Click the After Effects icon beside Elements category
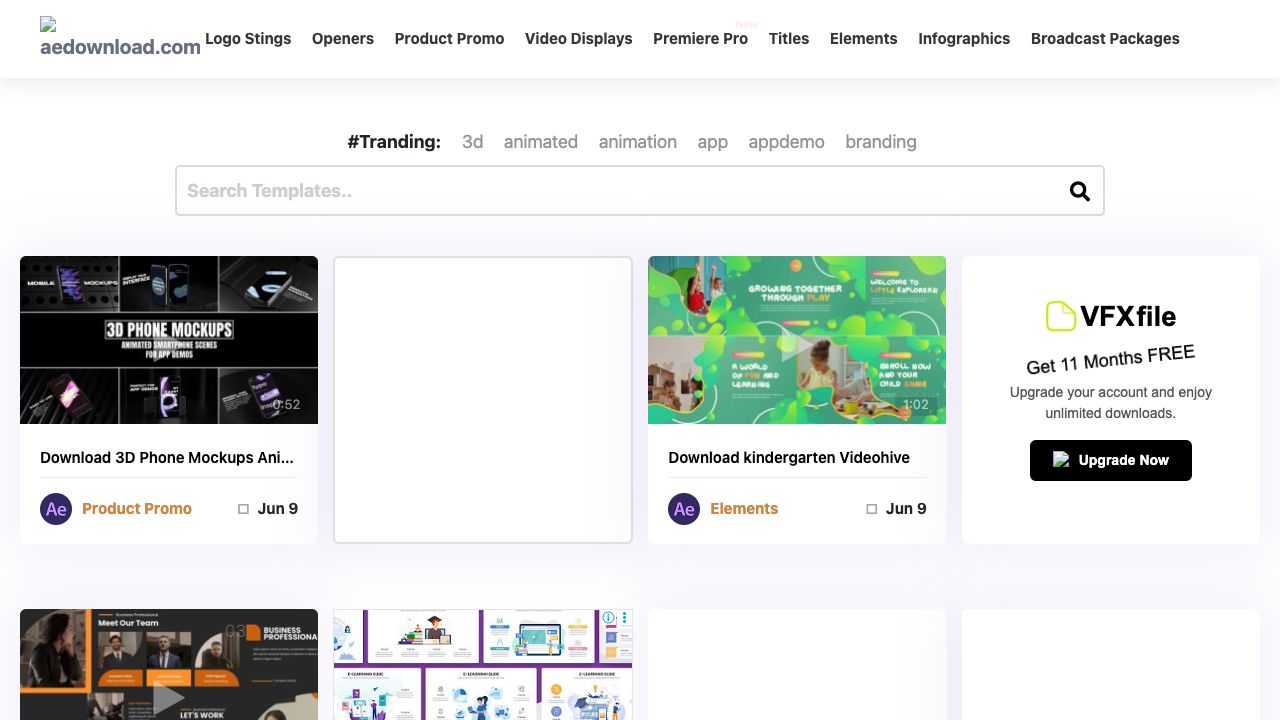 click(x=684, y=509)
